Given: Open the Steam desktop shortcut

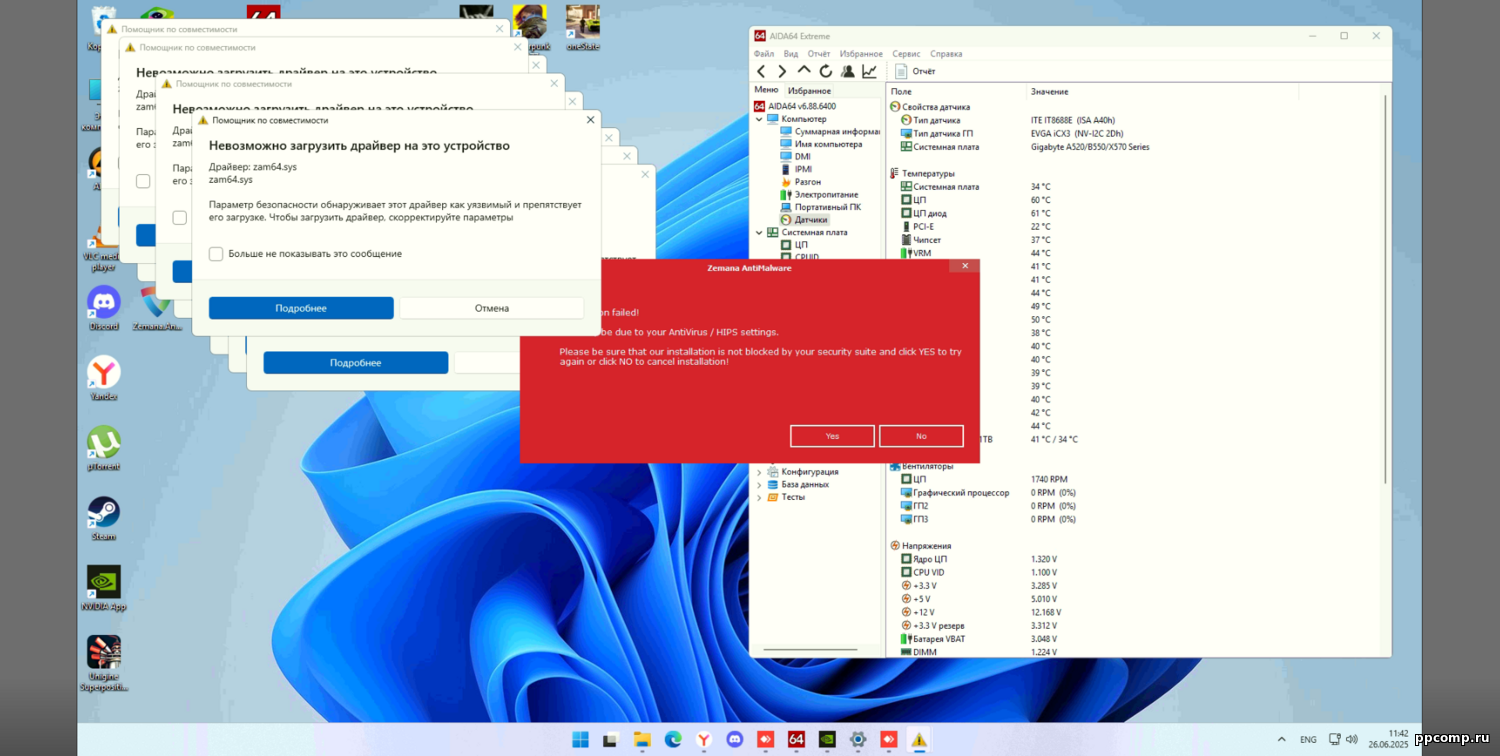Looking at the screenshot, I should tap(103, 518).
